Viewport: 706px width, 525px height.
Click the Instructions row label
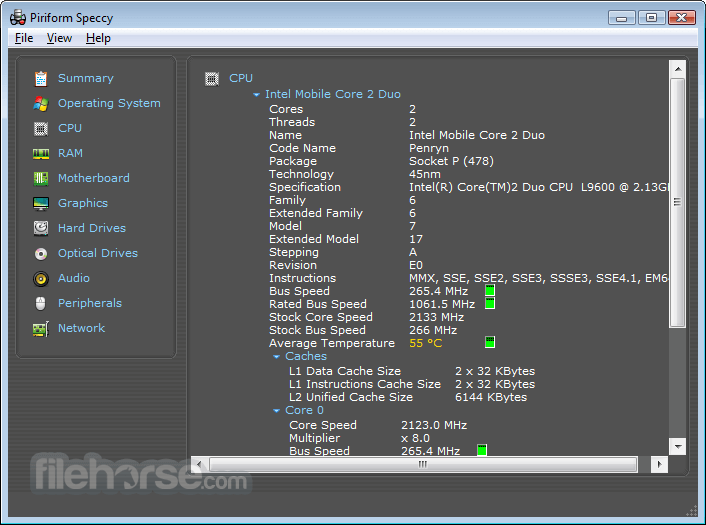(303, 278)
